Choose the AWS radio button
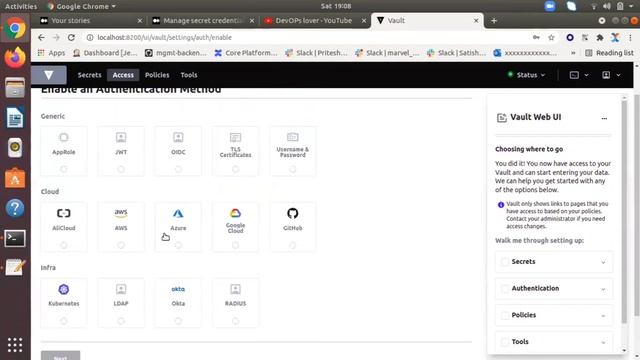This screenshot has height=360, width=640. [121, 245]
